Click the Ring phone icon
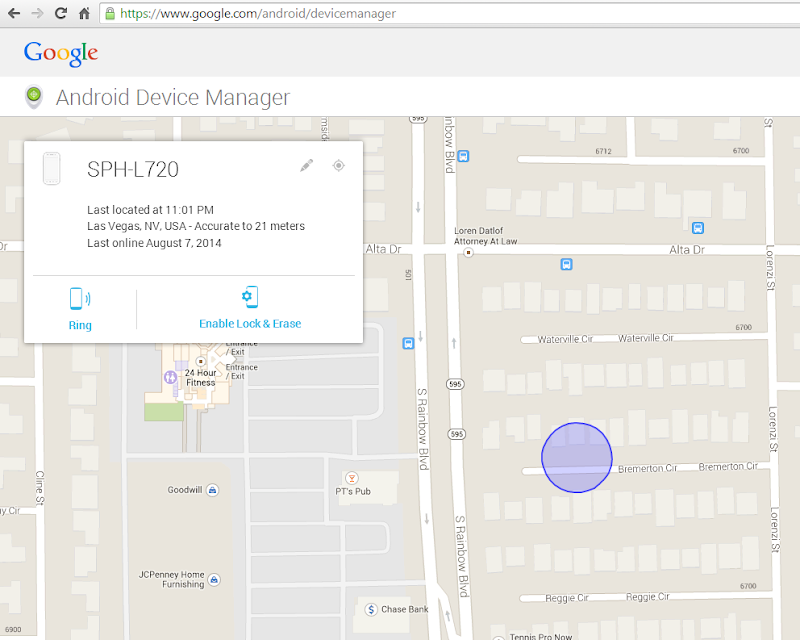 (x=80, y=299)
